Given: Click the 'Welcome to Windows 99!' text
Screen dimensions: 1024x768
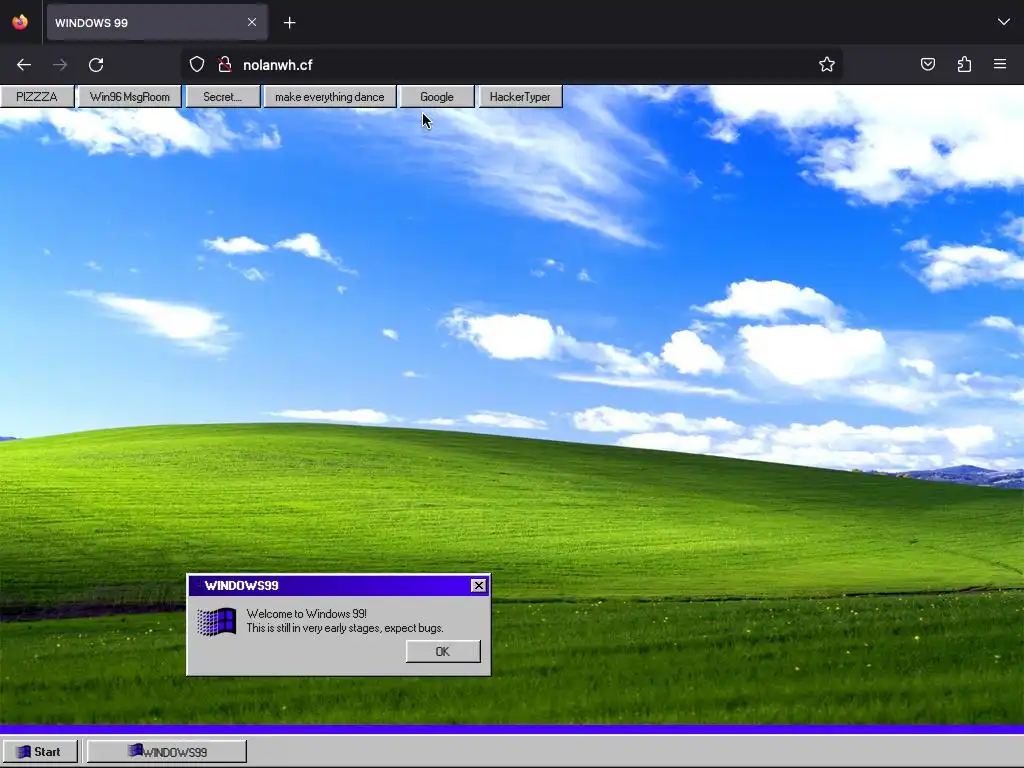Looking at the screenshot, I should point(306,614).
